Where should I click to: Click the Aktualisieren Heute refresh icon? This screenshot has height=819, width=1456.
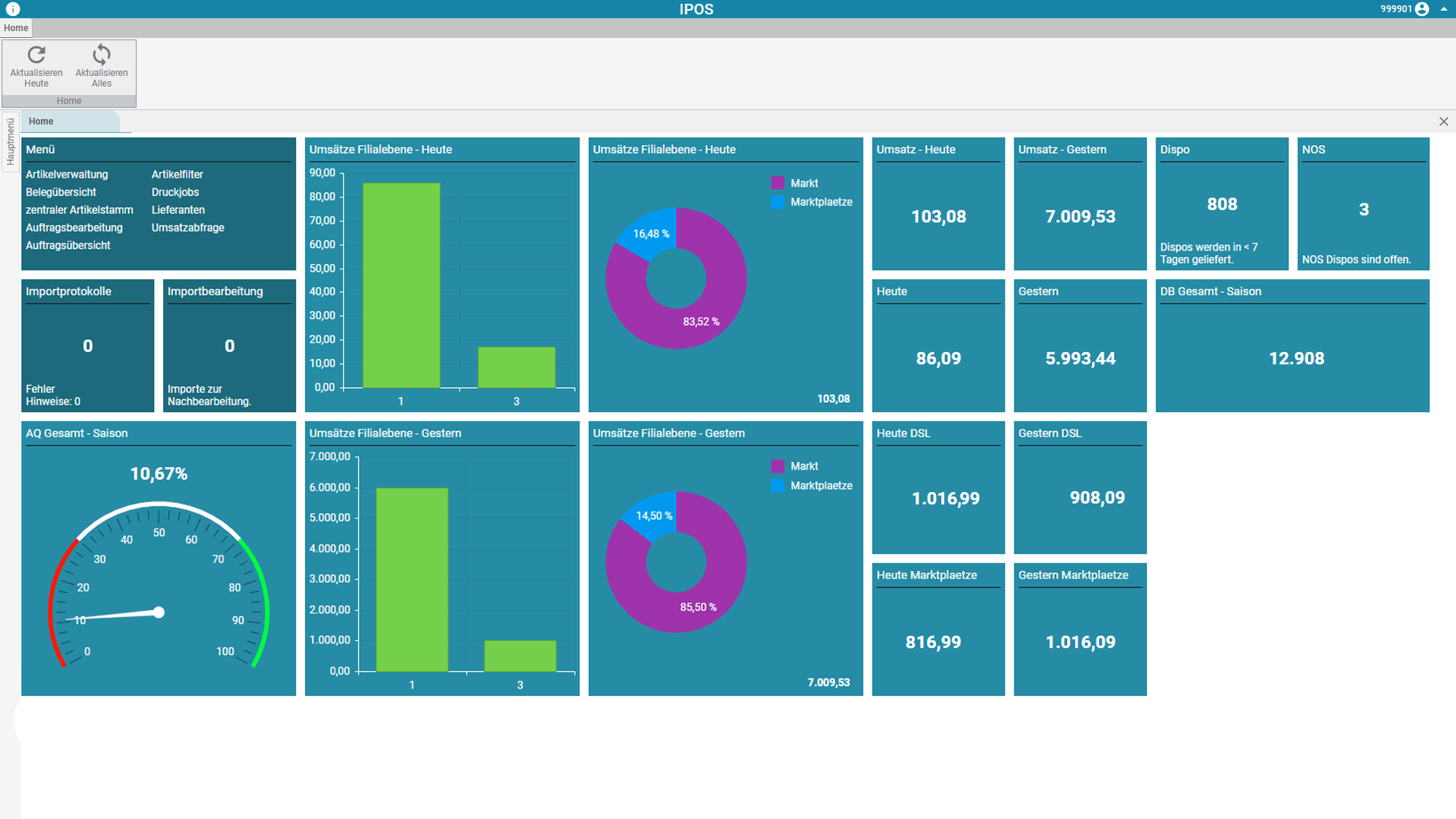point(36,55)
